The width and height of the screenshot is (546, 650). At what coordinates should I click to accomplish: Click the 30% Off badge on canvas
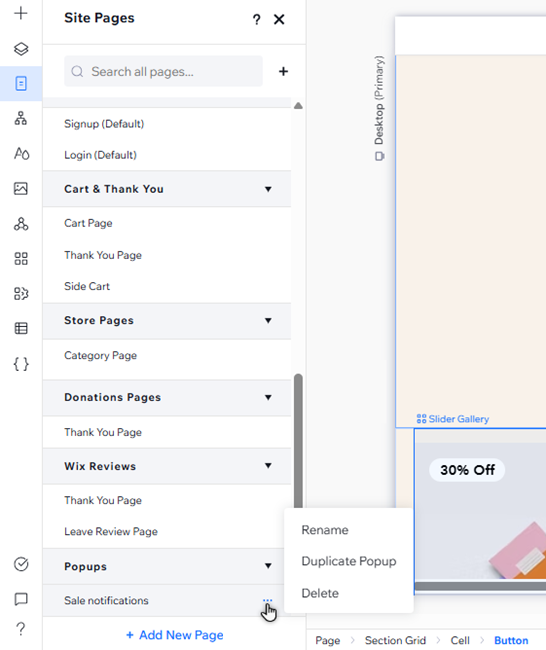pos(467,470)
